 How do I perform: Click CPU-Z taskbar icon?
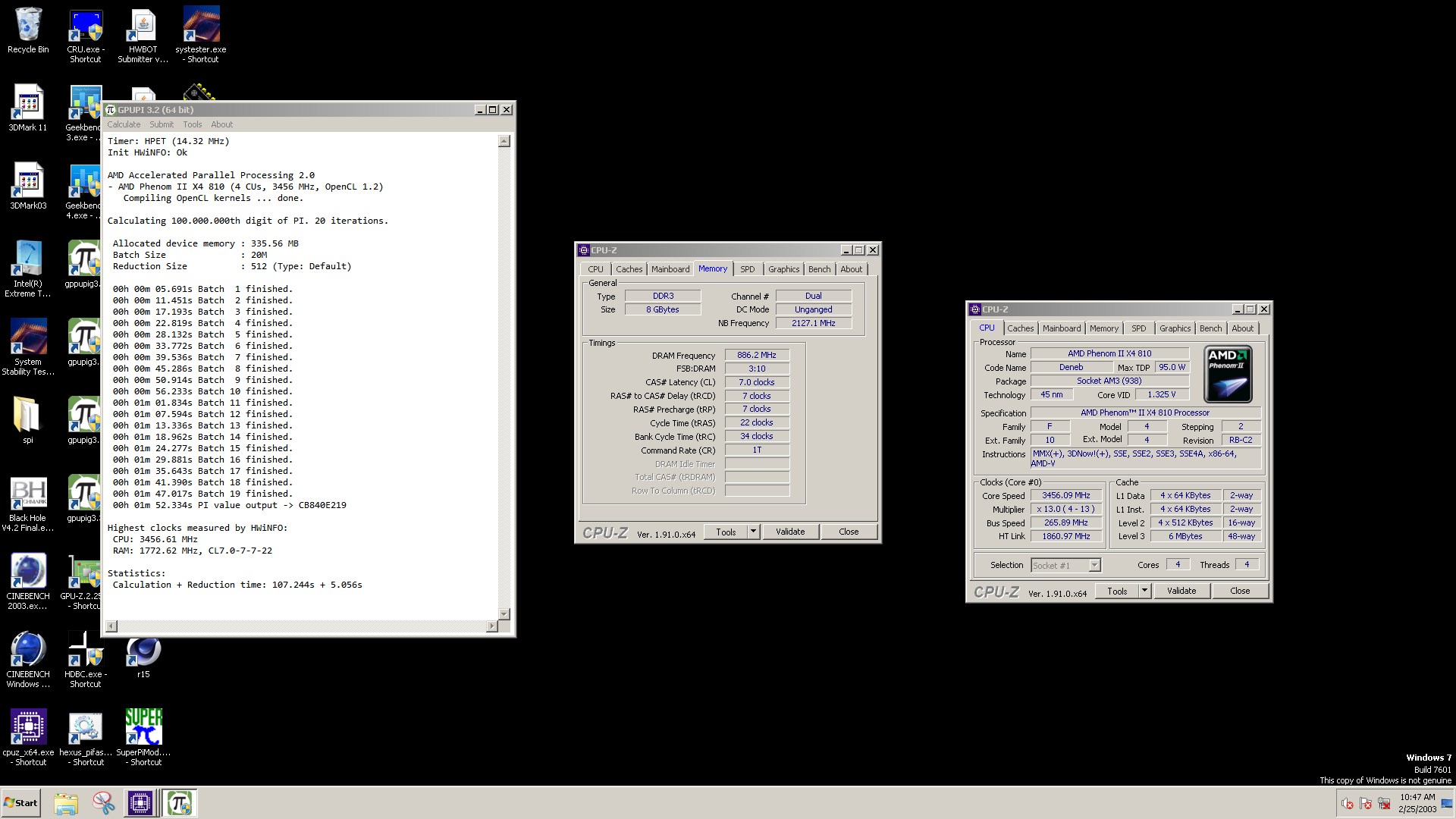click(140, 803)
